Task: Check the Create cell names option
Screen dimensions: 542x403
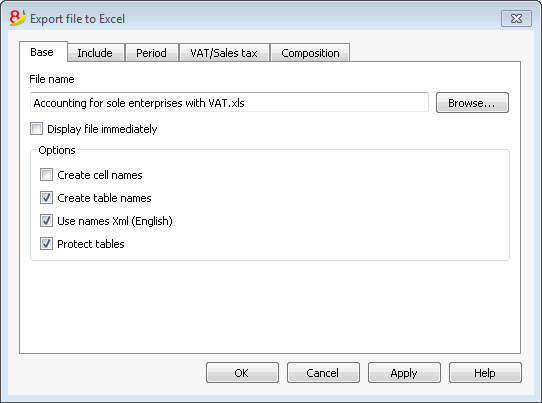Action: pyautogui.click(x=46, y=175)
